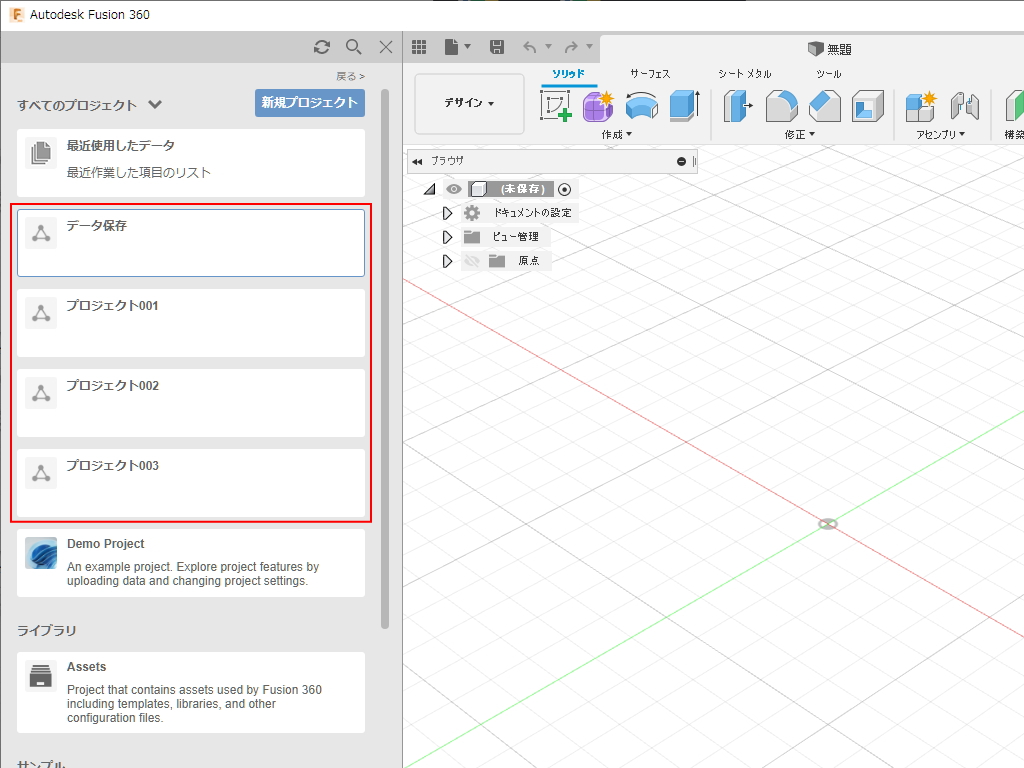
Task: Select the New Component tool
Action: 921,106
